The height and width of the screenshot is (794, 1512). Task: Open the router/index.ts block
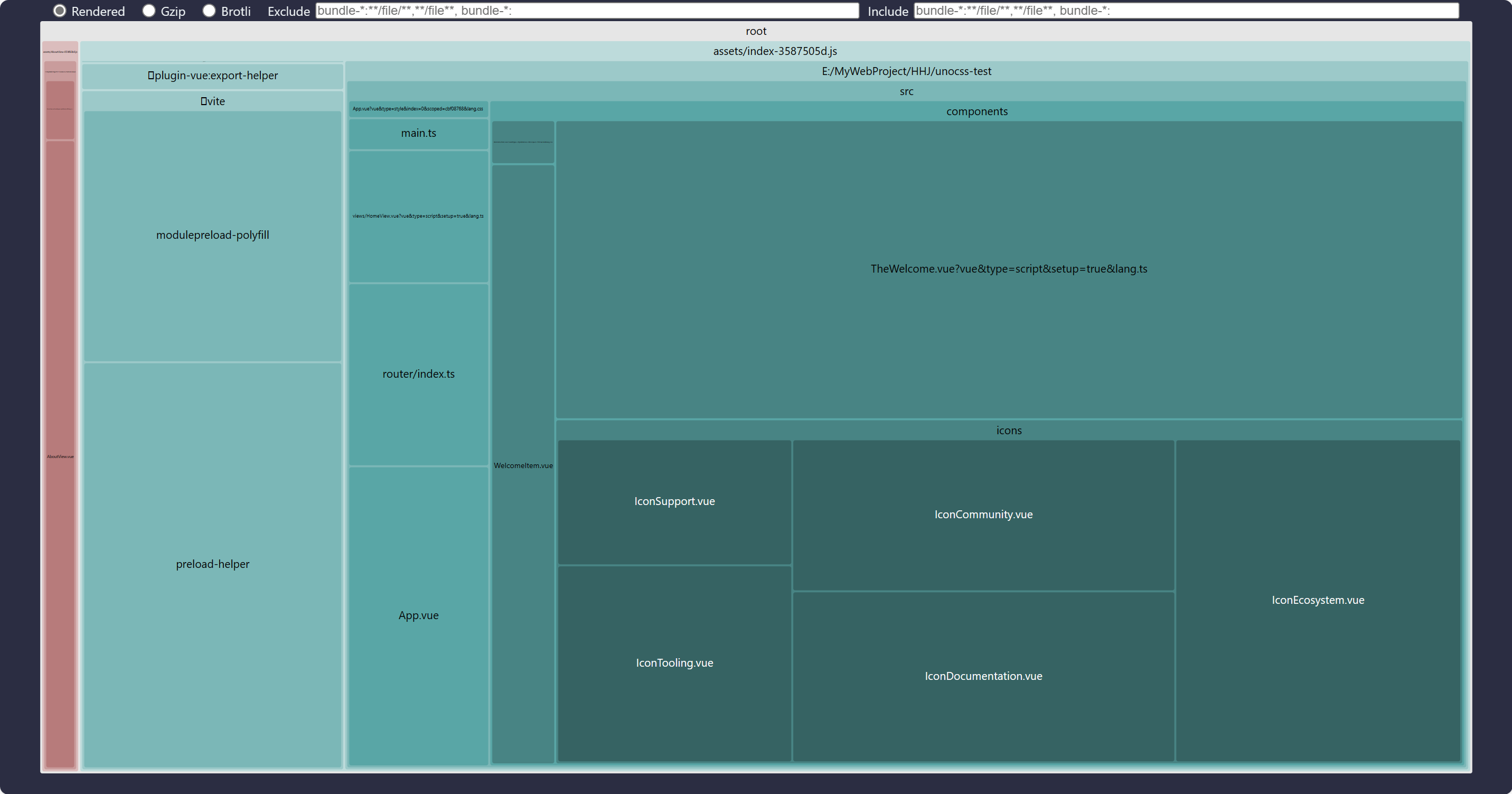pos(418,374)
